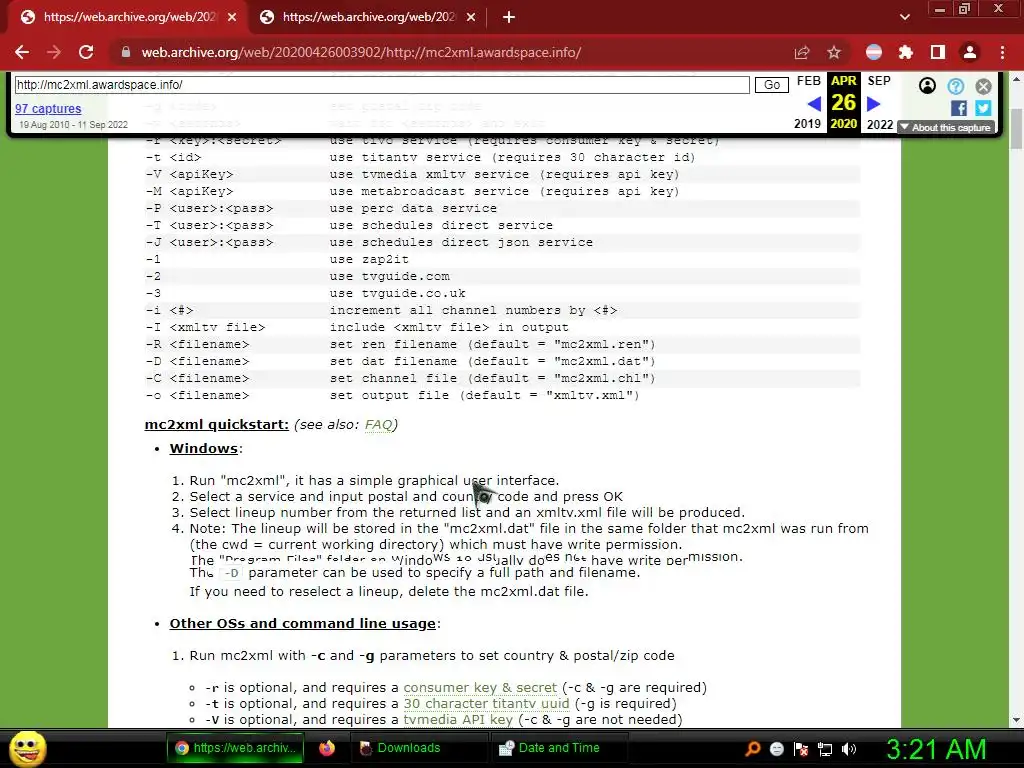Viewport: 1024px width, 768px height.
Task: Open the FAQ link next to quickstart
Action: 378,424
